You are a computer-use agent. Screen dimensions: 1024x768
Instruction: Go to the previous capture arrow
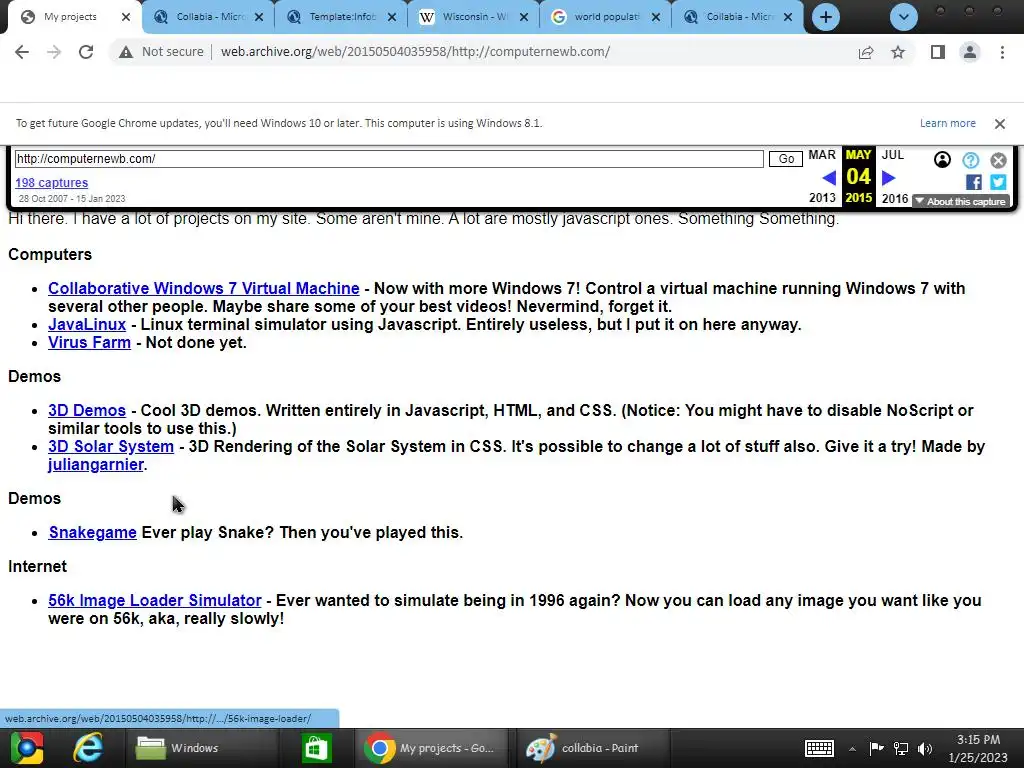[x=829, y=178]
